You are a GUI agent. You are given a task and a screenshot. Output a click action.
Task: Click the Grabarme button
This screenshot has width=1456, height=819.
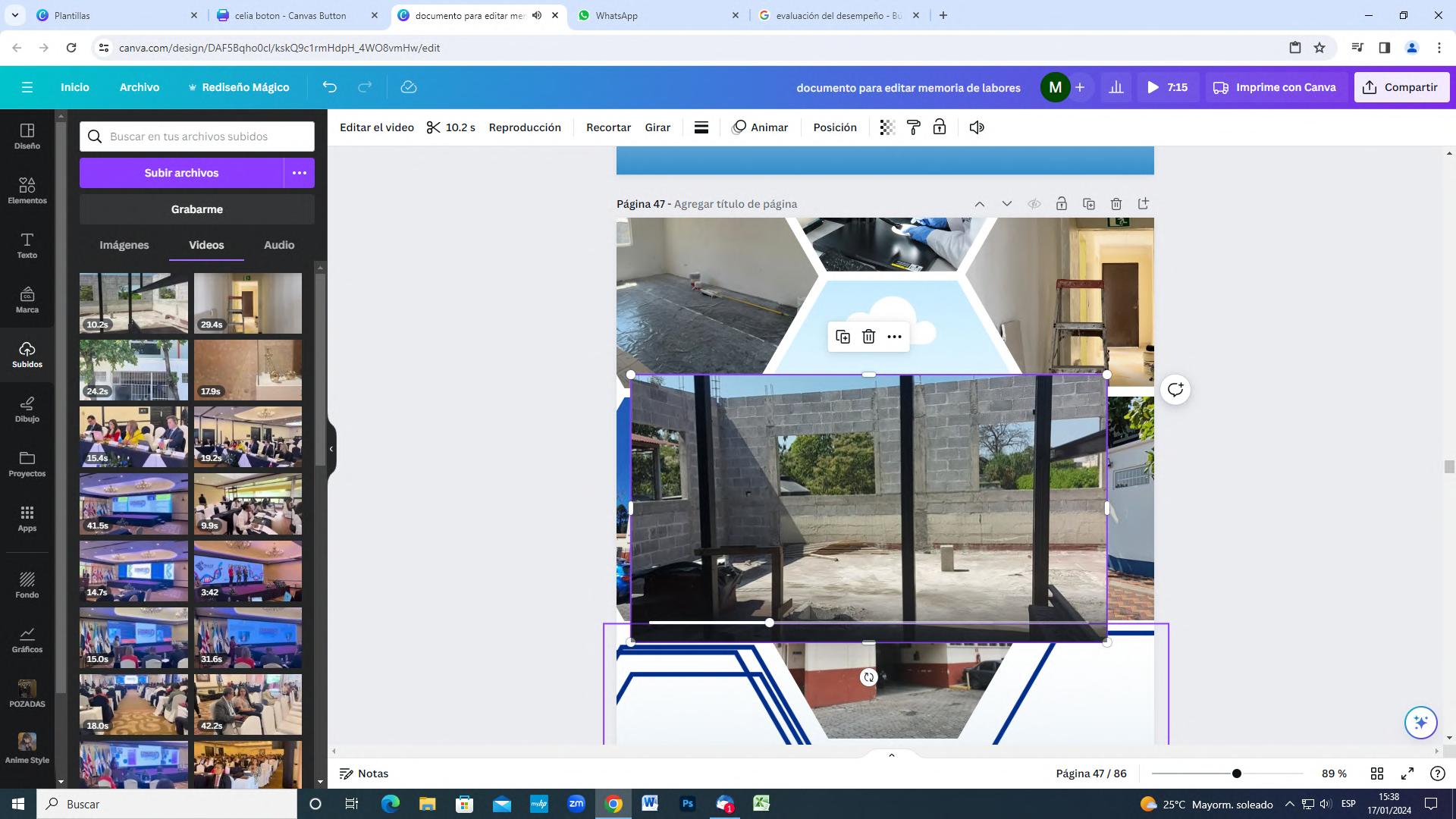pos(197,209)
